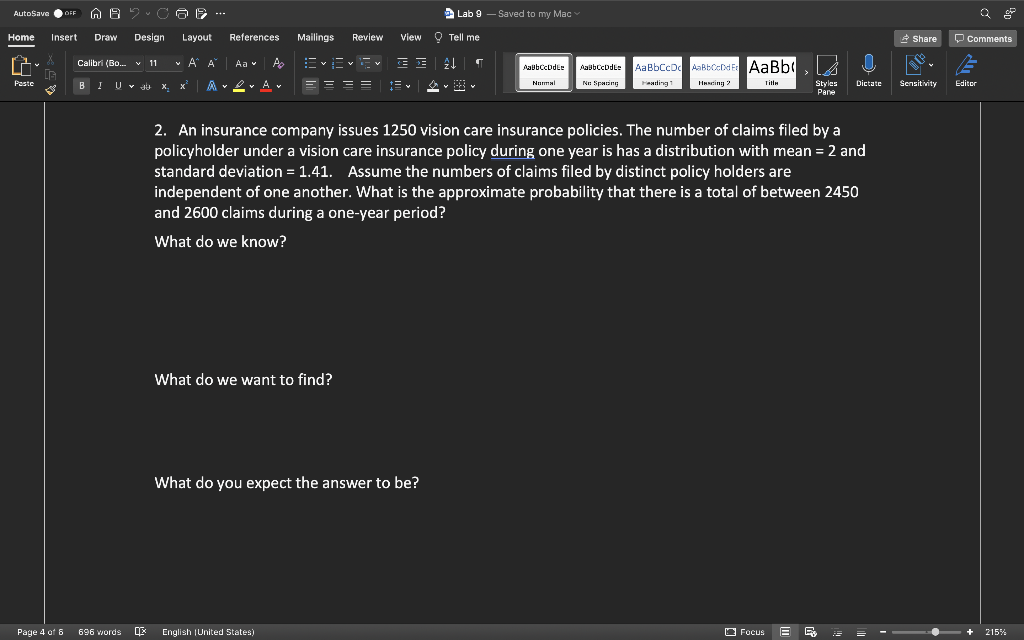
Task: Click Tell me search box
Action: pyautogui.click(x=457, y=37)
